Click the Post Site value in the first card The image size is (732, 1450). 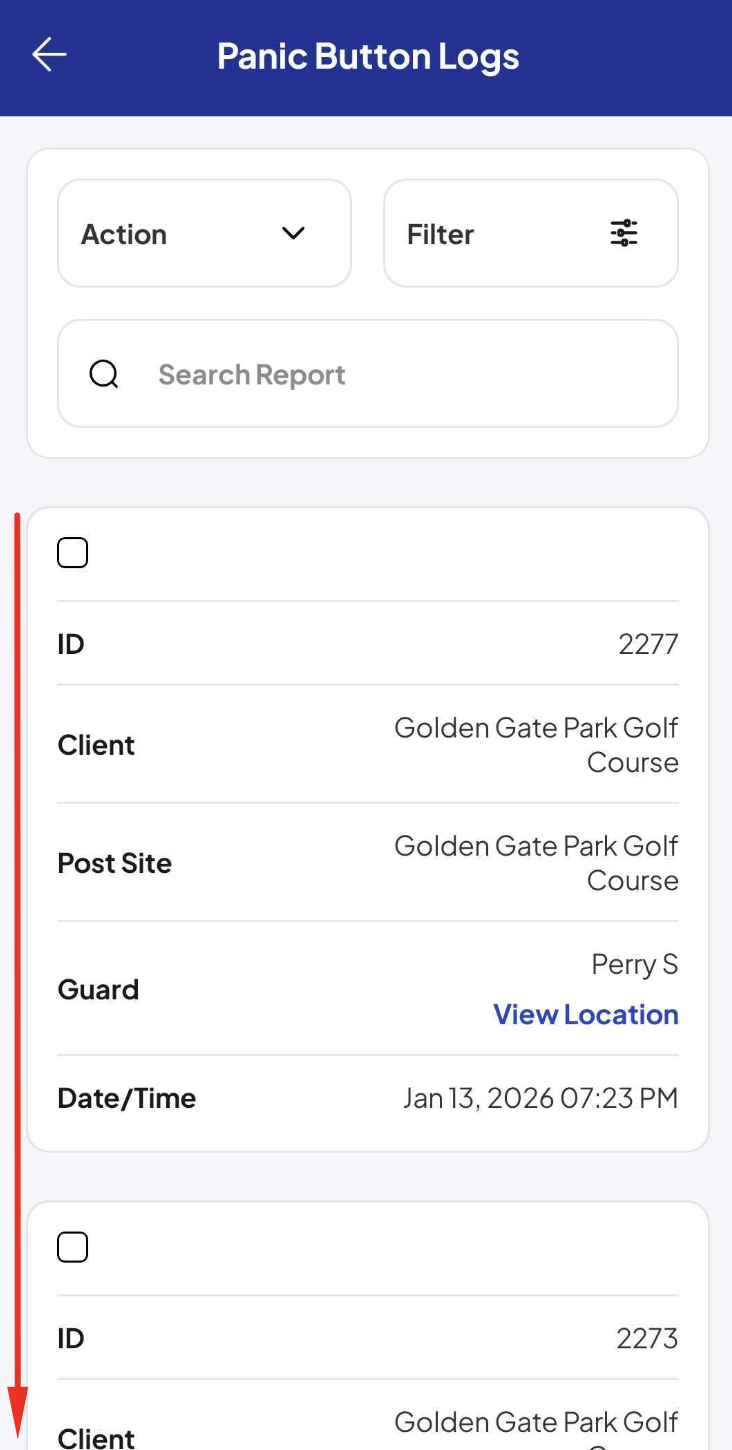pos(537,863)
